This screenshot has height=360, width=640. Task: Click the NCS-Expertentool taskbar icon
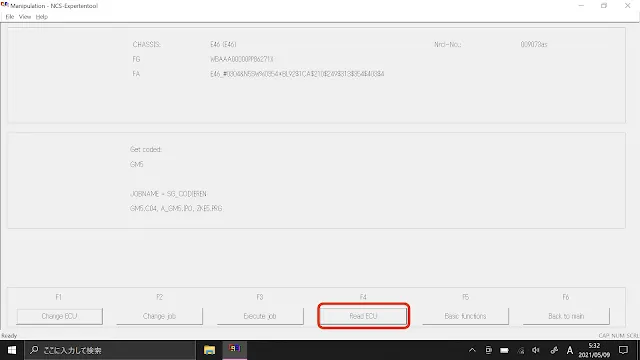click(235, 350)
